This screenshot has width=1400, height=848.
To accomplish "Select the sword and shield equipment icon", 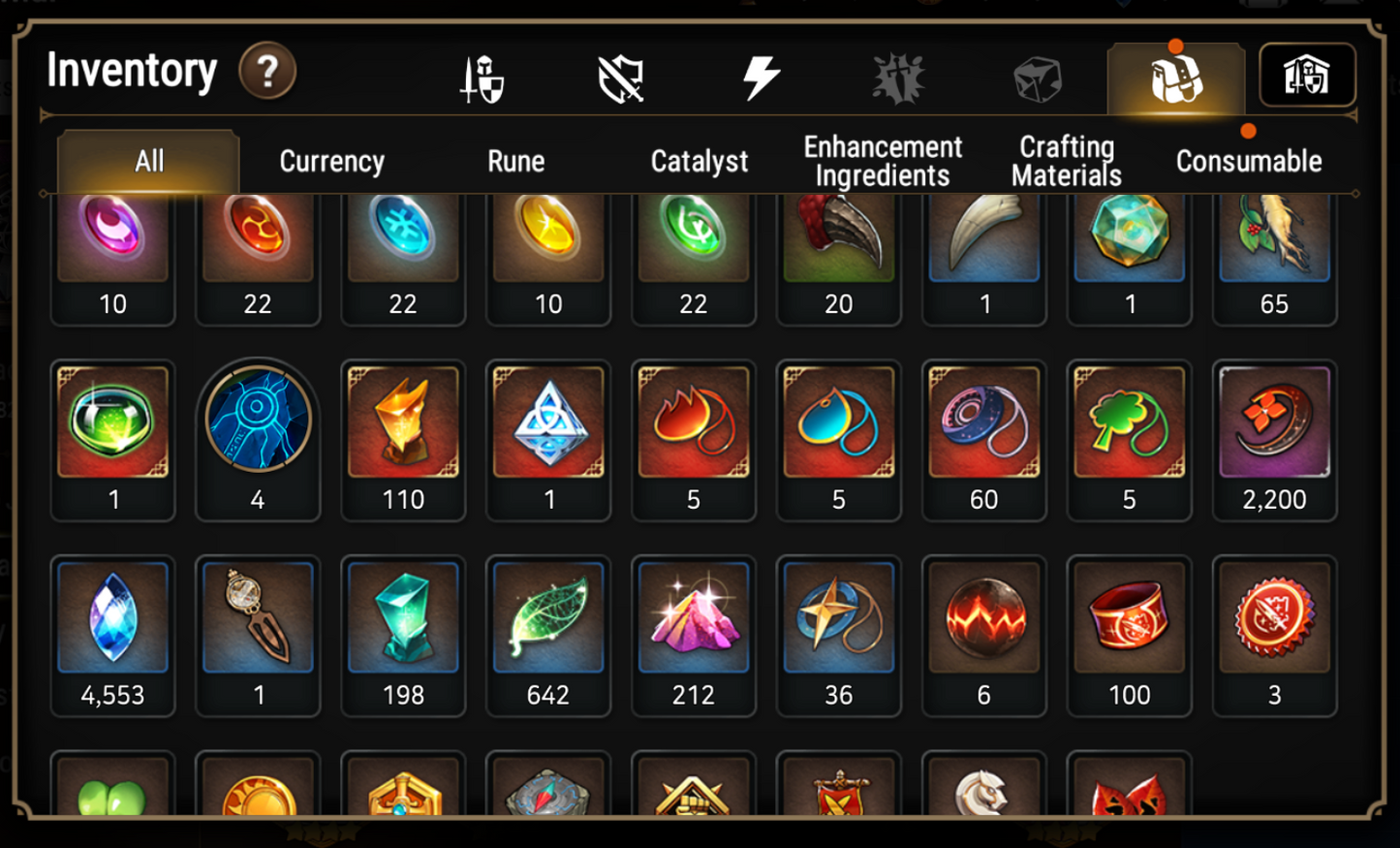I will [x=482, y=79].
